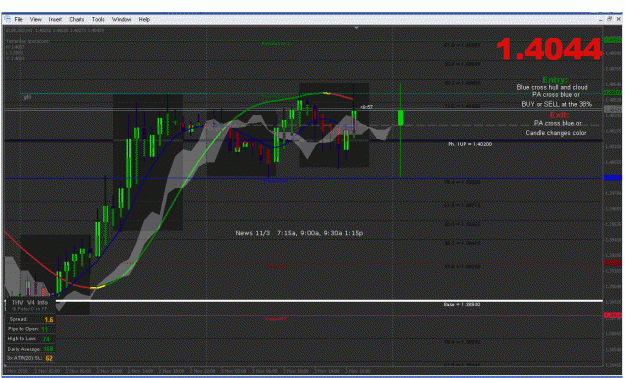The width and height of the screenshot is (625, 378).
Task: Click the chart shift triangle marker at top
Action: [356, 28]
